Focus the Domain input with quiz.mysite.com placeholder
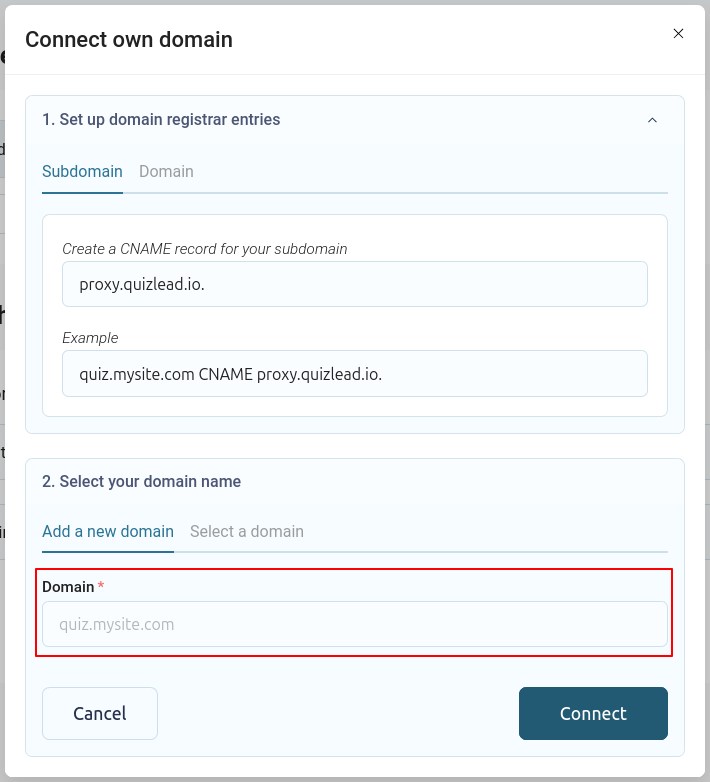The width and height of the screenshot is (710, 782). 355,624
